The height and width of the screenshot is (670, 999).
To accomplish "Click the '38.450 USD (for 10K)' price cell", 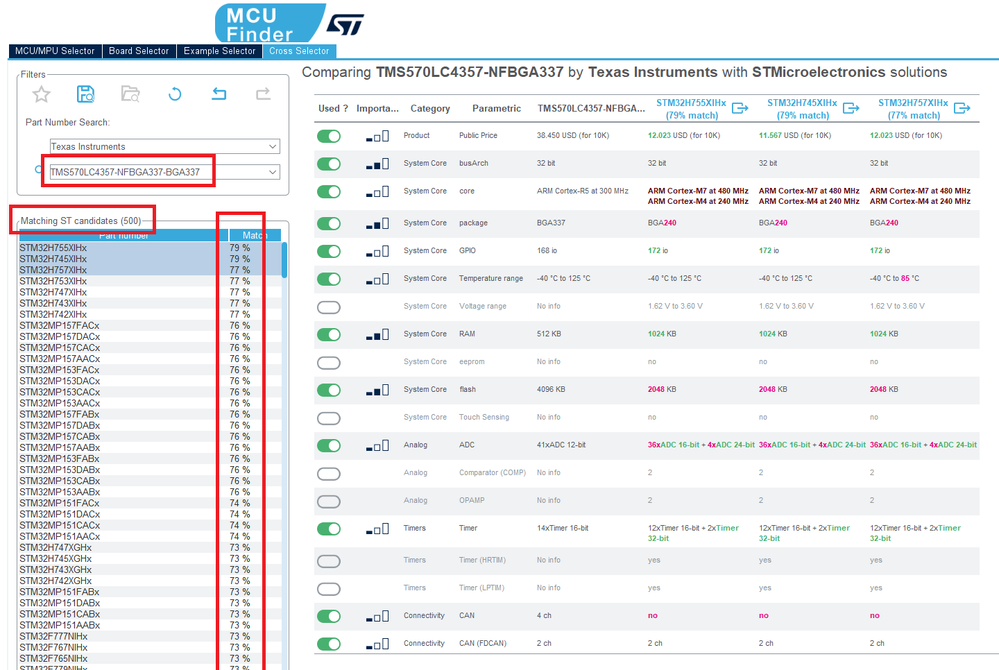I will point(573,136).
